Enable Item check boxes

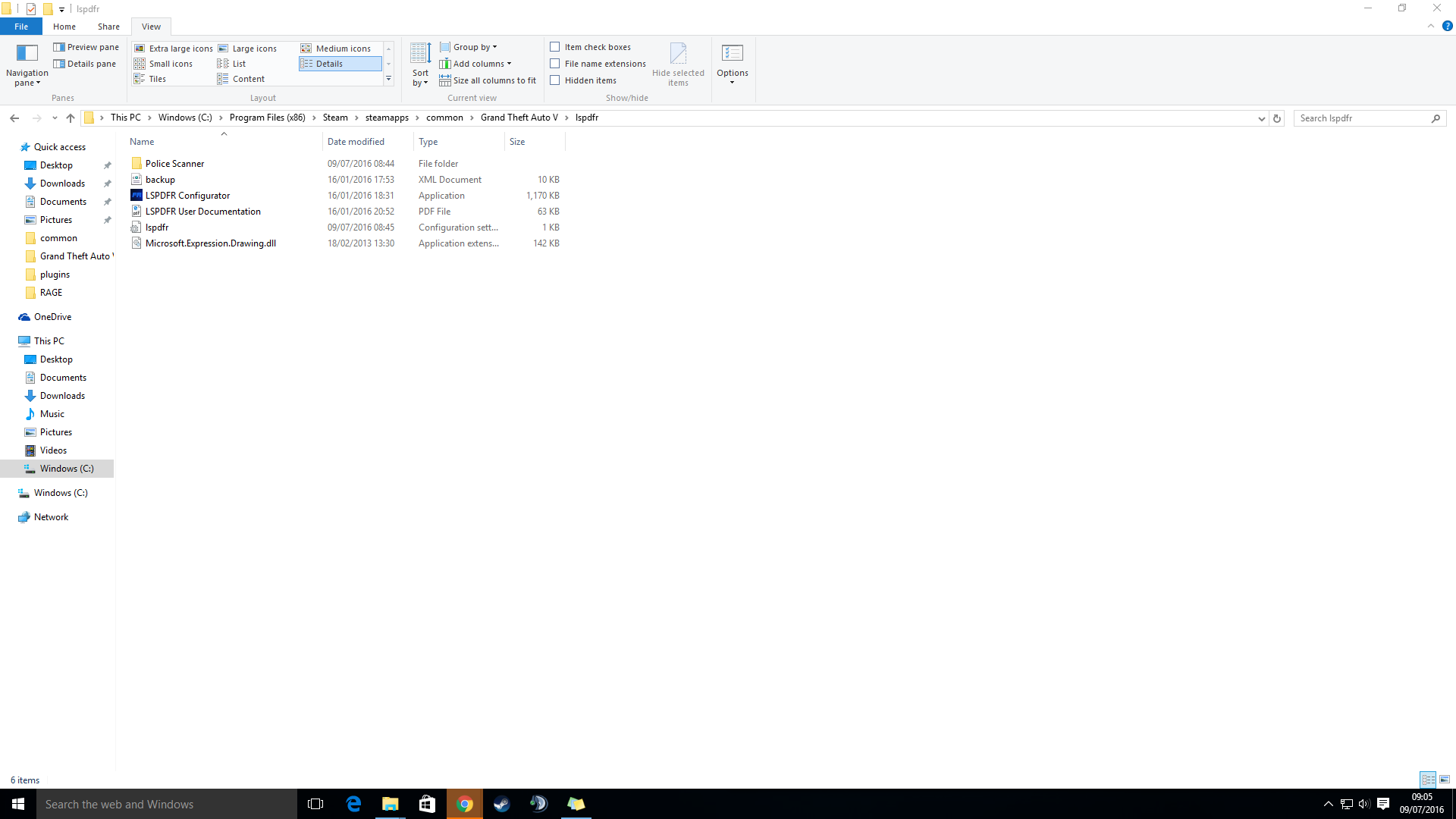(555, 47)
